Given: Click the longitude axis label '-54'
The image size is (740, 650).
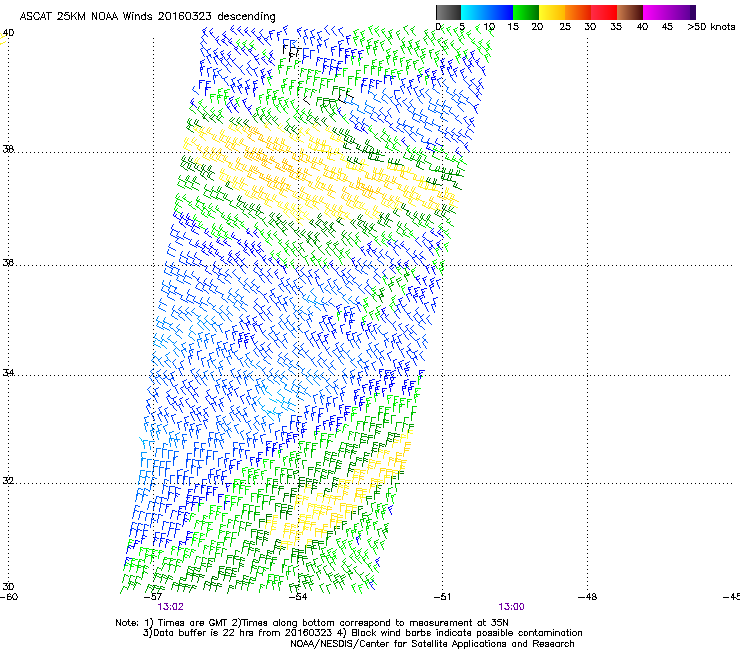Looking at the screenshot, I should [298, 597].
